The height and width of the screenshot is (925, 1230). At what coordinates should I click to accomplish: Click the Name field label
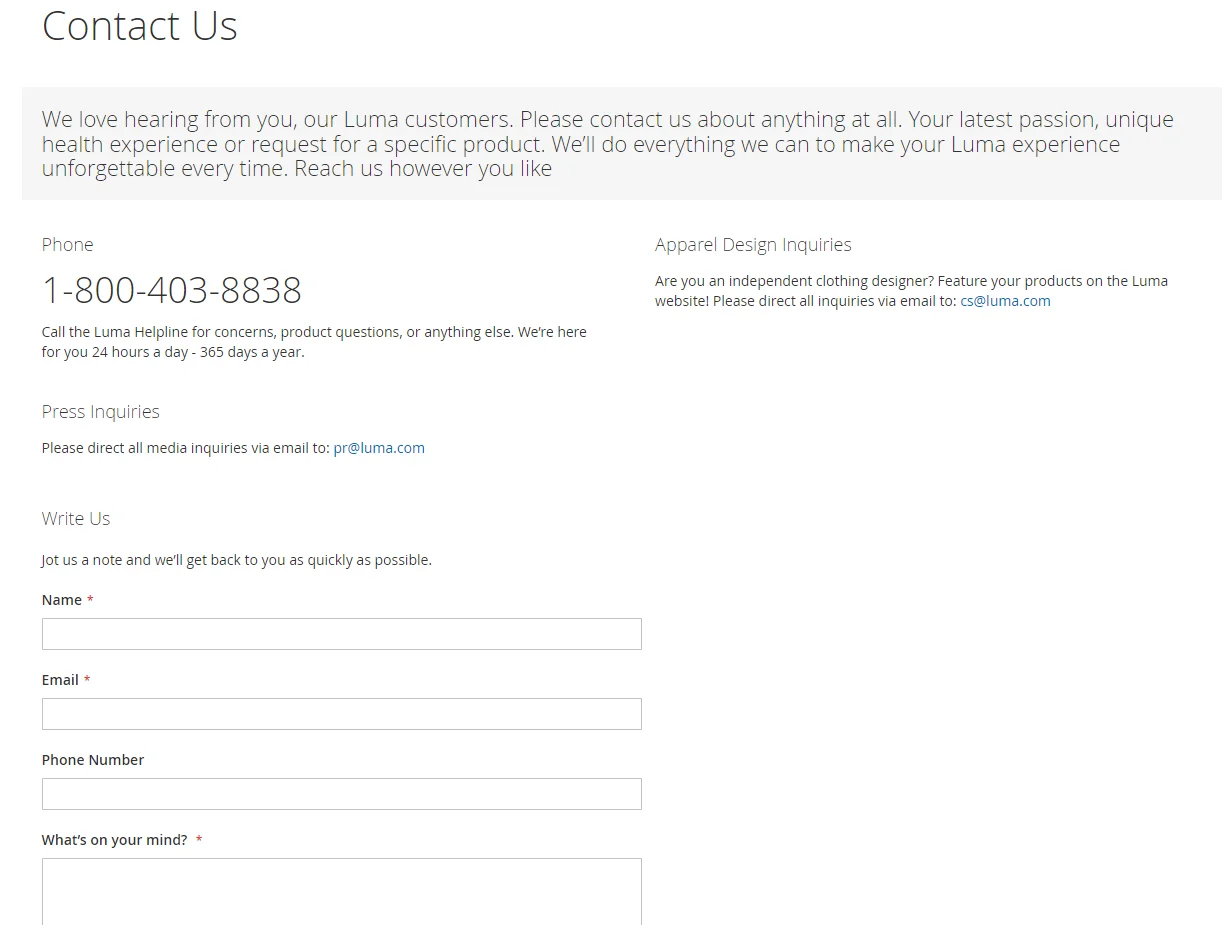62,600
